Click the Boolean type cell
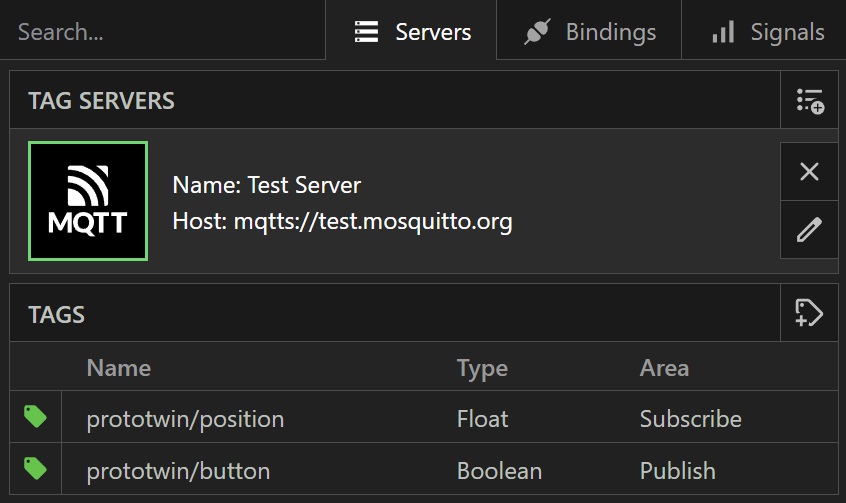Viewport: 846px width, 503px height. (499, 471)
